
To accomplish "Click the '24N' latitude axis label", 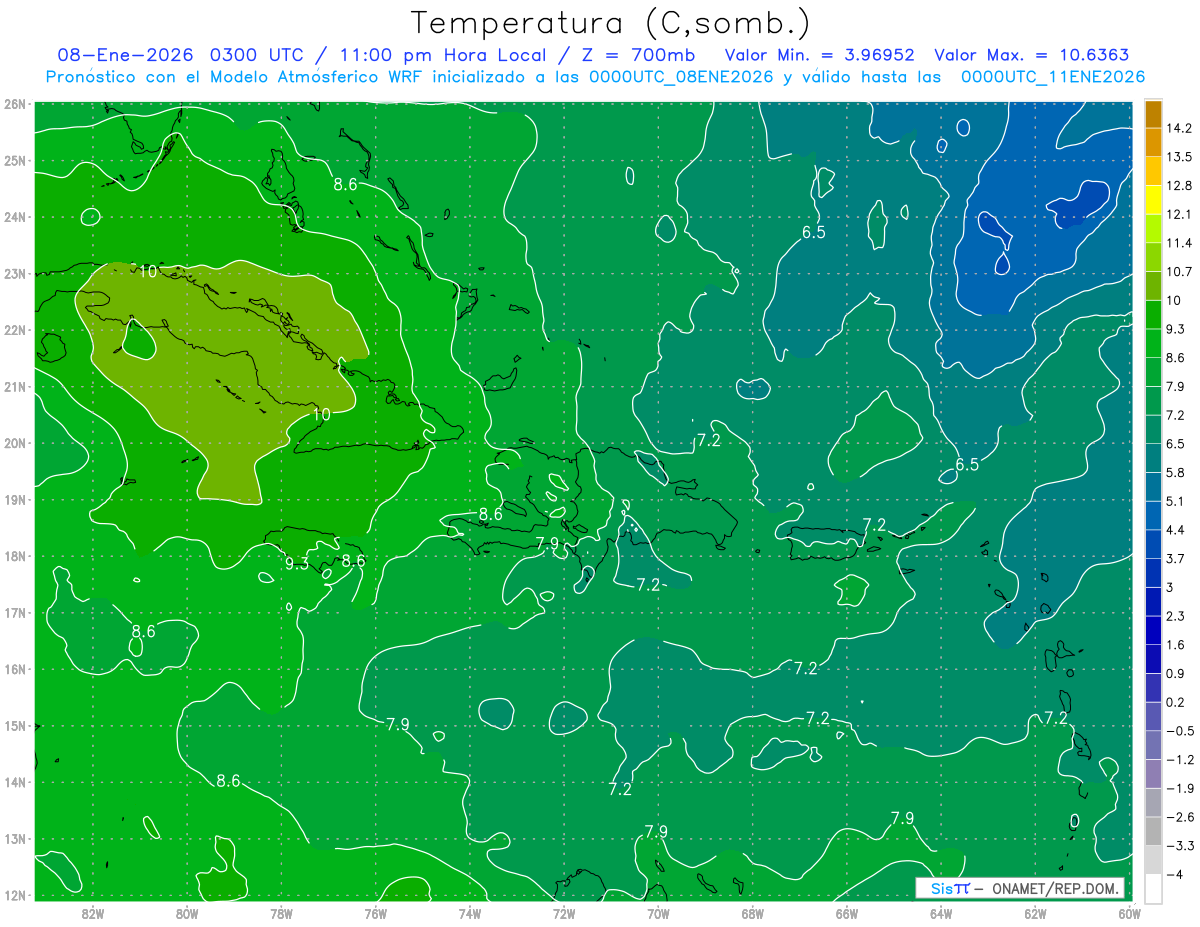I will click(15, 216).
